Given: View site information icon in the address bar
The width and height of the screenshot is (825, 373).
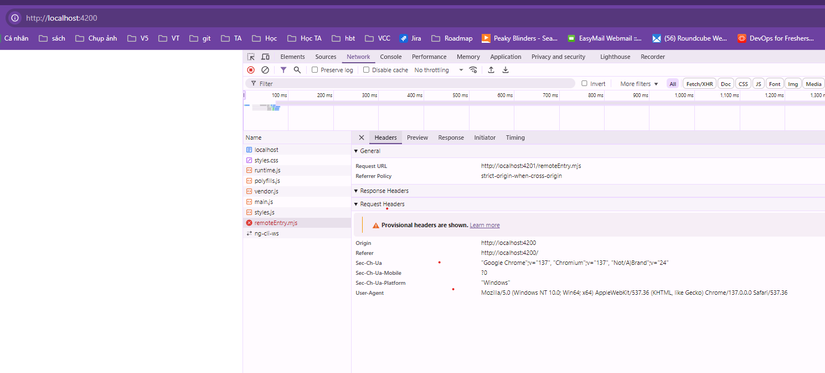Looking at the screenshot, I should tap(15, 18).
